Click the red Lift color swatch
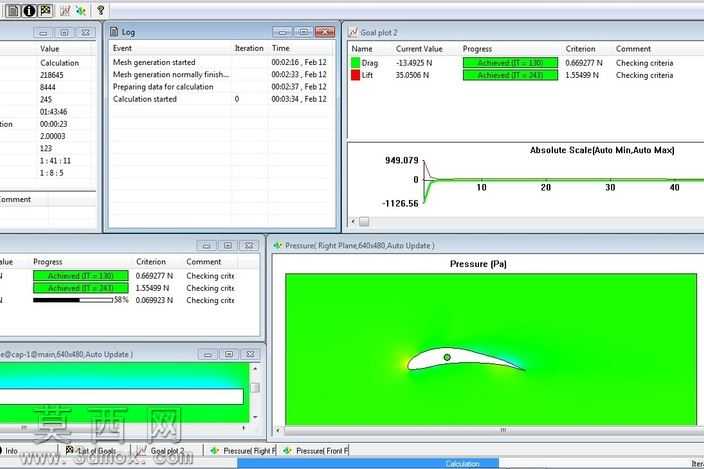Screen dimensions: 704x469 pyautogui.click(x=356, y=75)
